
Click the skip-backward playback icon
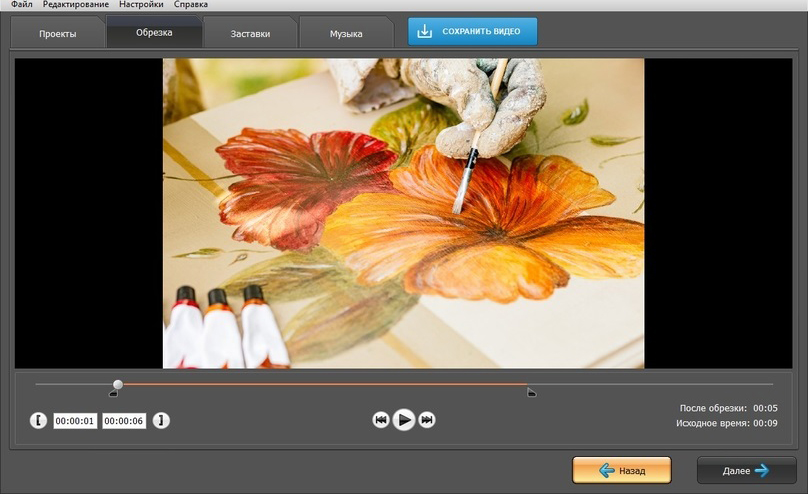click(x=380, y=420)
